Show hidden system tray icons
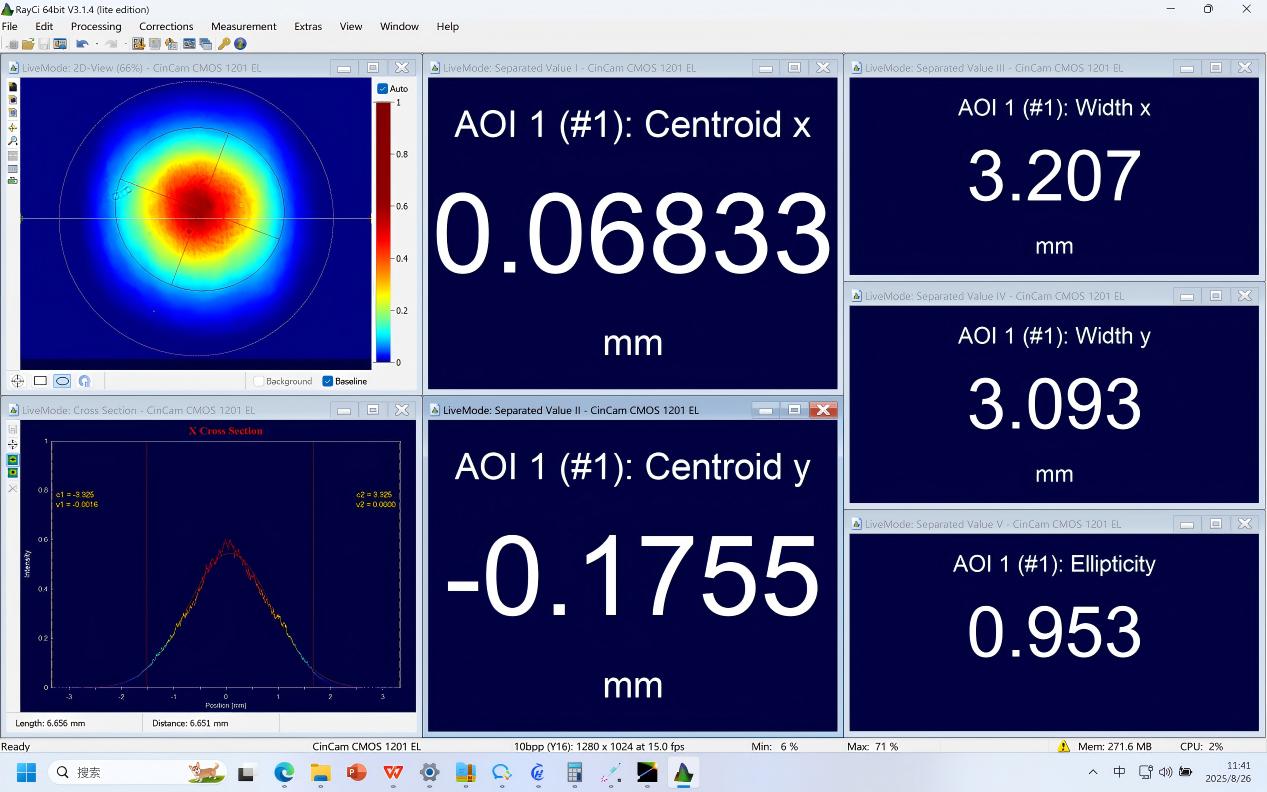 [x=1093, y=772]
